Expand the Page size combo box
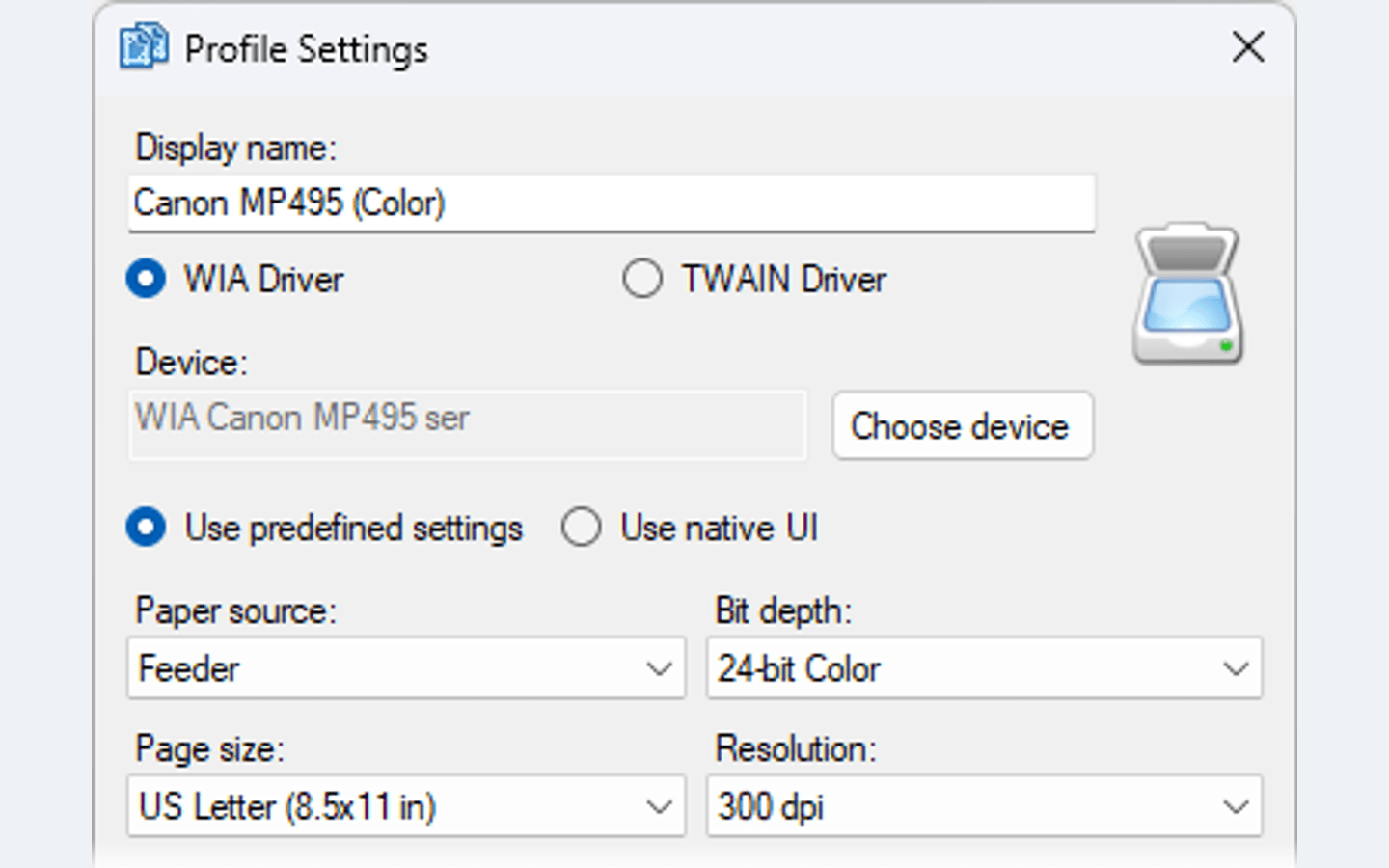 (x=406, y=805)
